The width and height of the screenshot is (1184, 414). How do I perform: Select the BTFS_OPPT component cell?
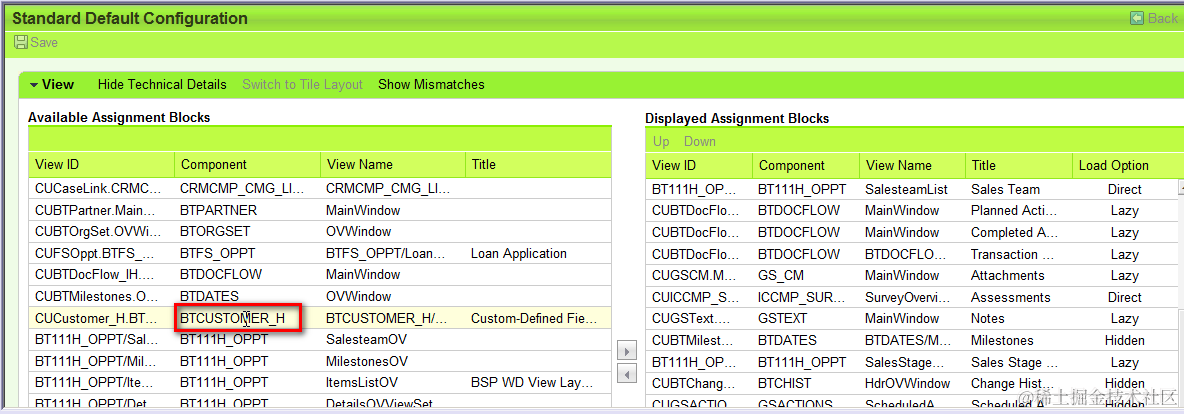click(247, 253)
